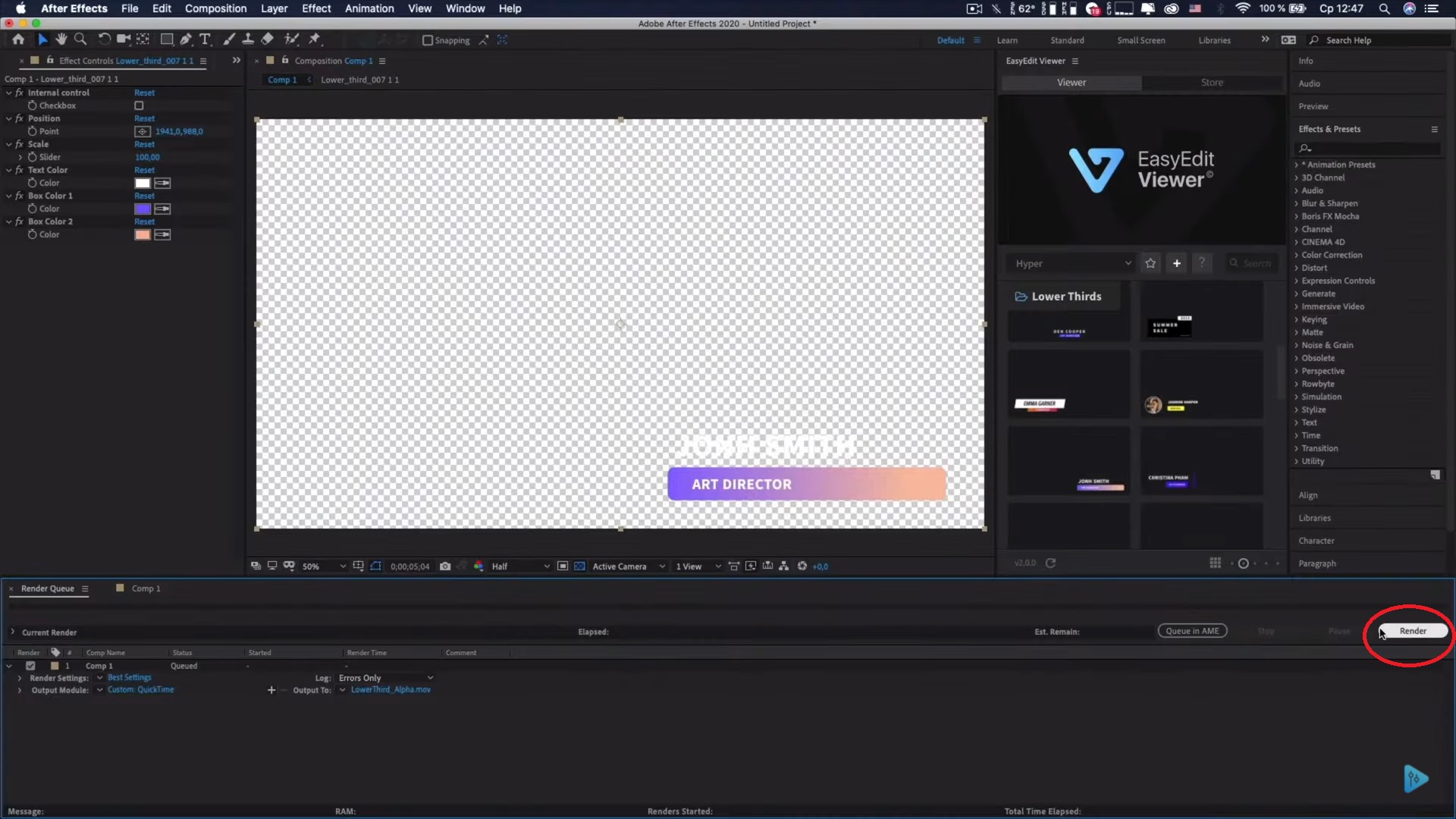This screenshot has width=1456, height=819.
Task: Click the refresh icon in EasyEdit panel
Action: tap(1050, 563)
